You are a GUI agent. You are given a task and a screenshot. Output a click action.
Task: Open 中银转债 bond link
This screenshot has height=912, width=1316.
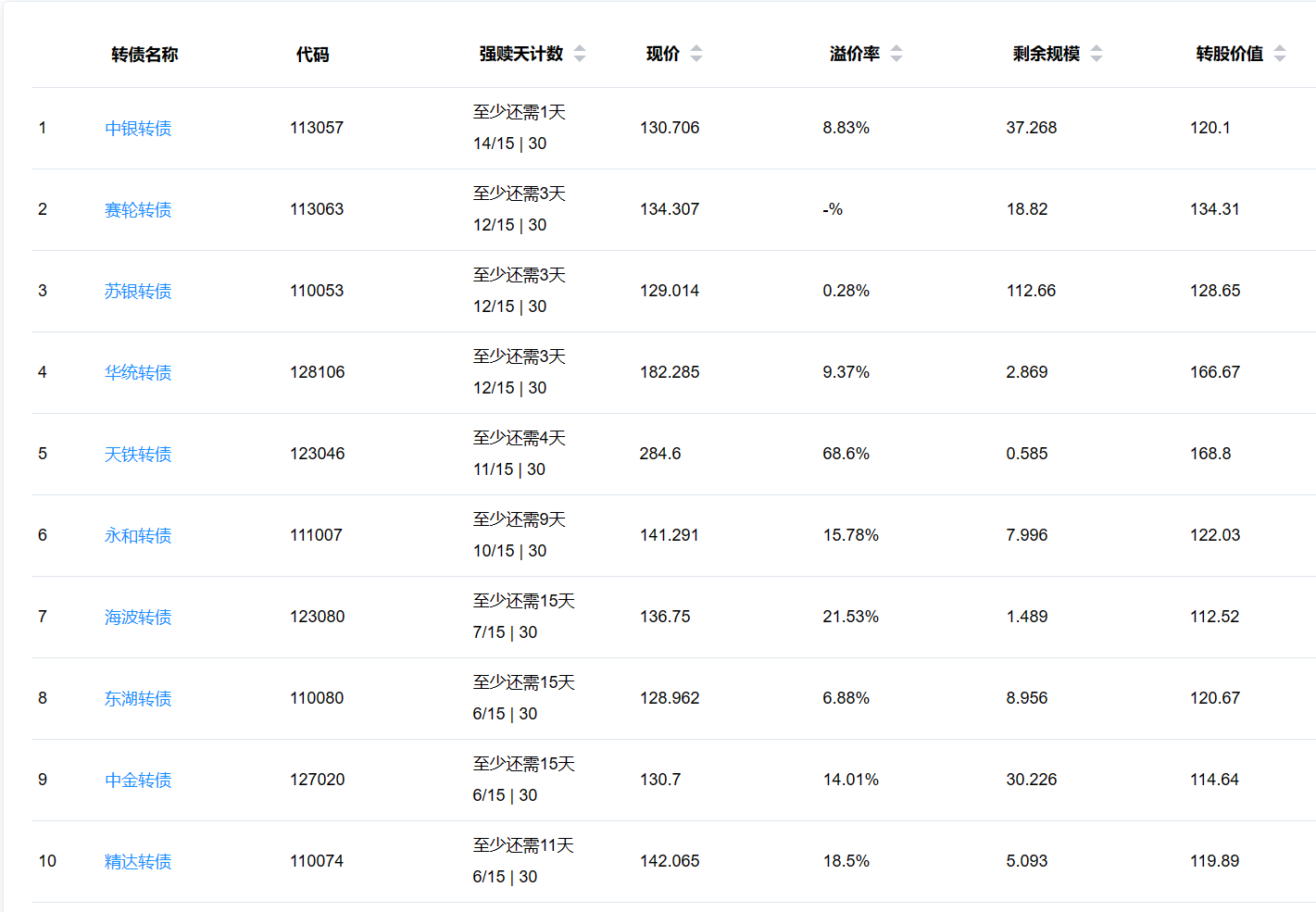coord(138,129)
